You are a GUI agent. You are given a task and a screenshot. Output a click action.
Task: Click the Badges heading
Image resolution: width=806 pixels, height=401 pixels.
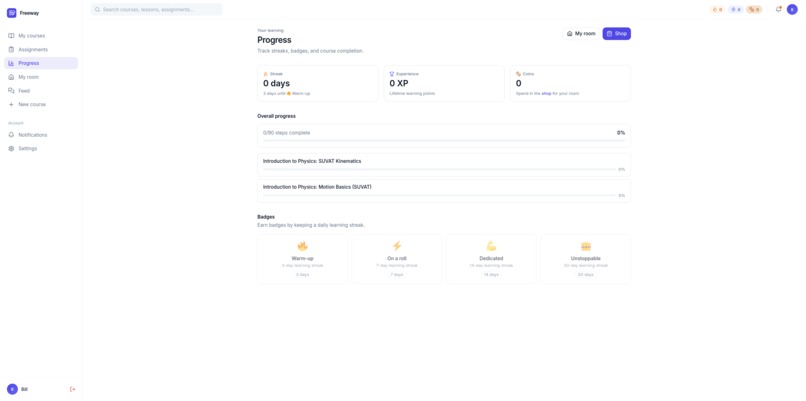[x=266, y=217]
